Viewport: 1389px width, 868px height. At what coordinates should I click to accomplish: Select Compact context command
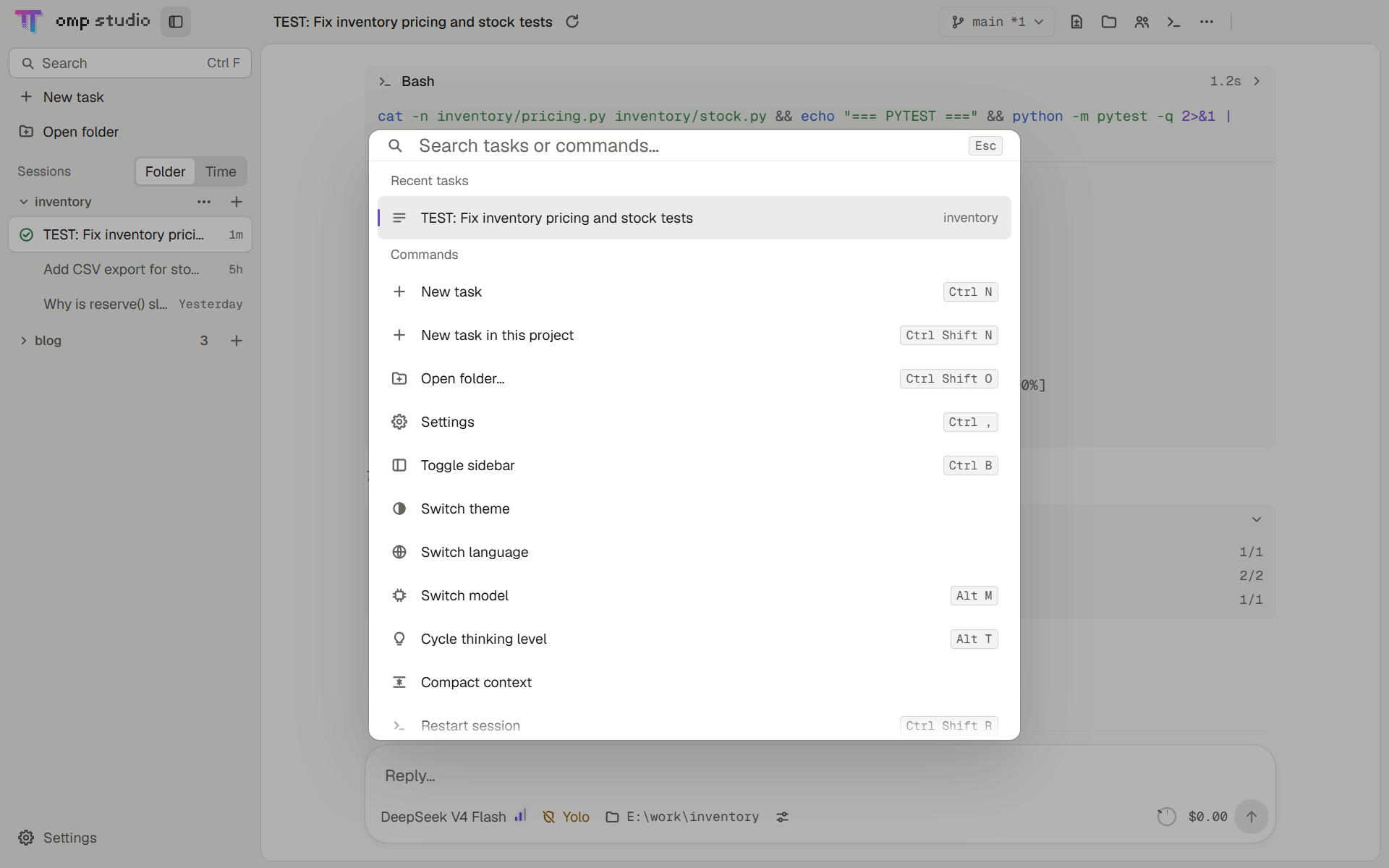[x=694, y=682]
